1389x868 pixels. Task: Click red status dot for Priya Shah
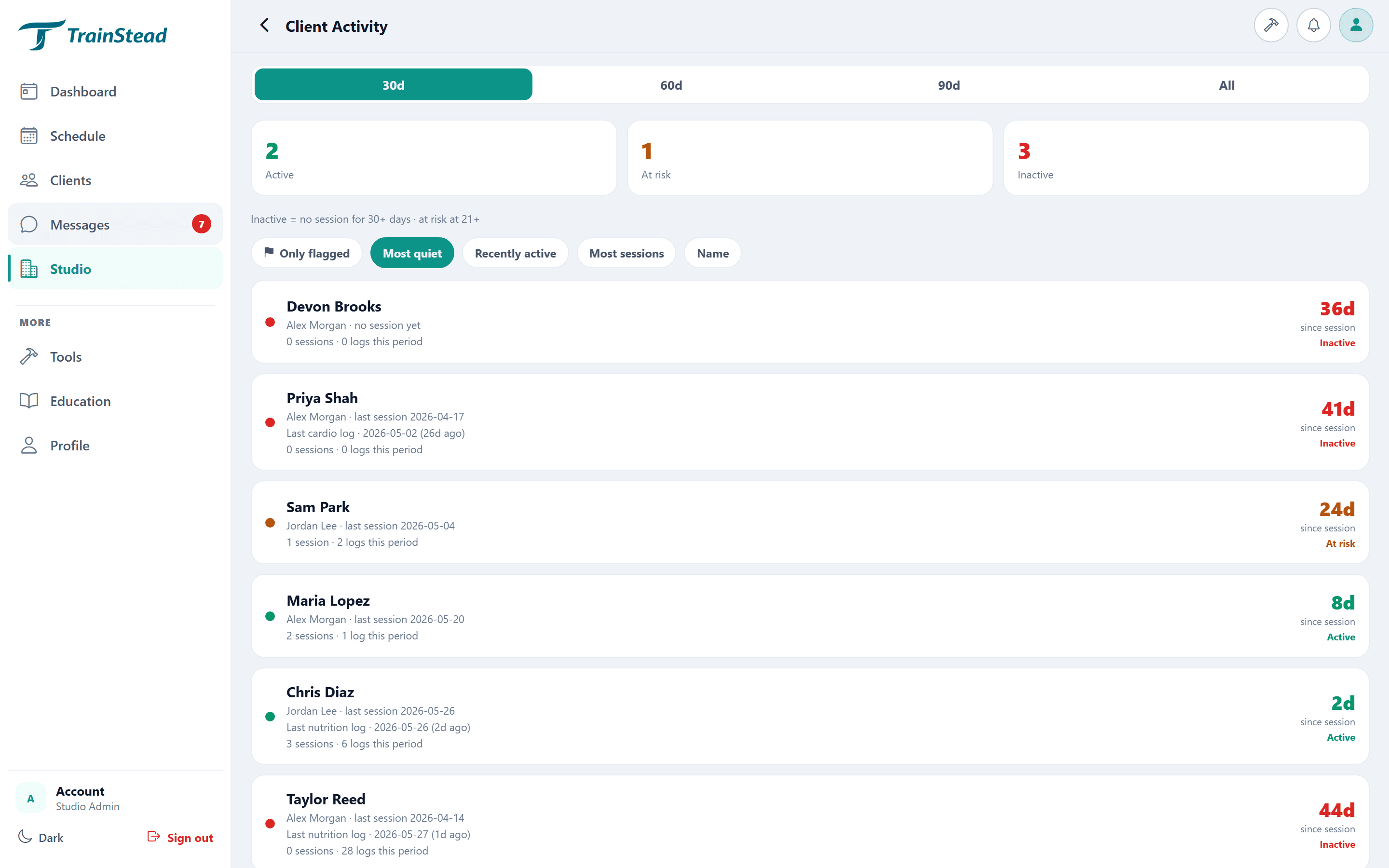pos(270,422)
